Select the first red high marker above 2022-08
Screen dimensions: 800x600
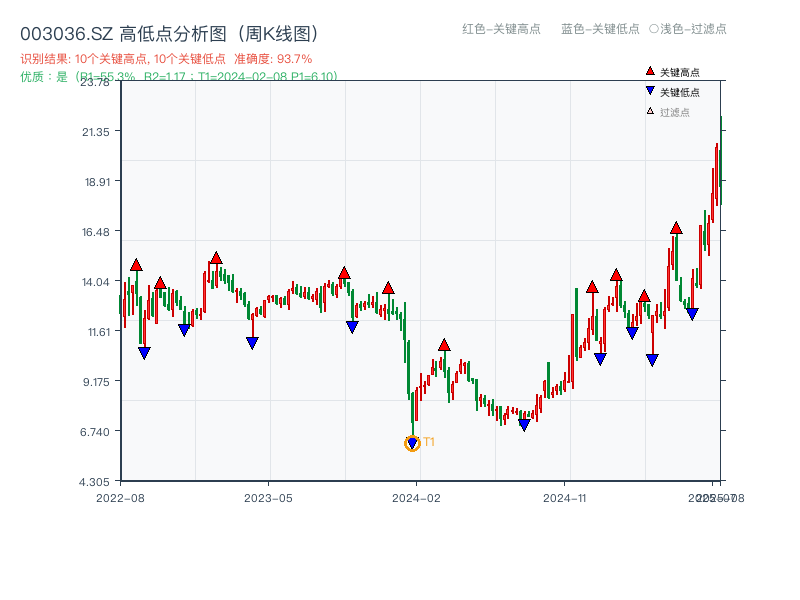pos(136,265)
